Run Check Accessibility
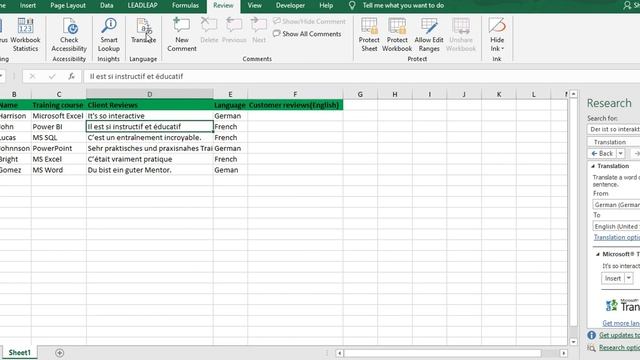 69,35
